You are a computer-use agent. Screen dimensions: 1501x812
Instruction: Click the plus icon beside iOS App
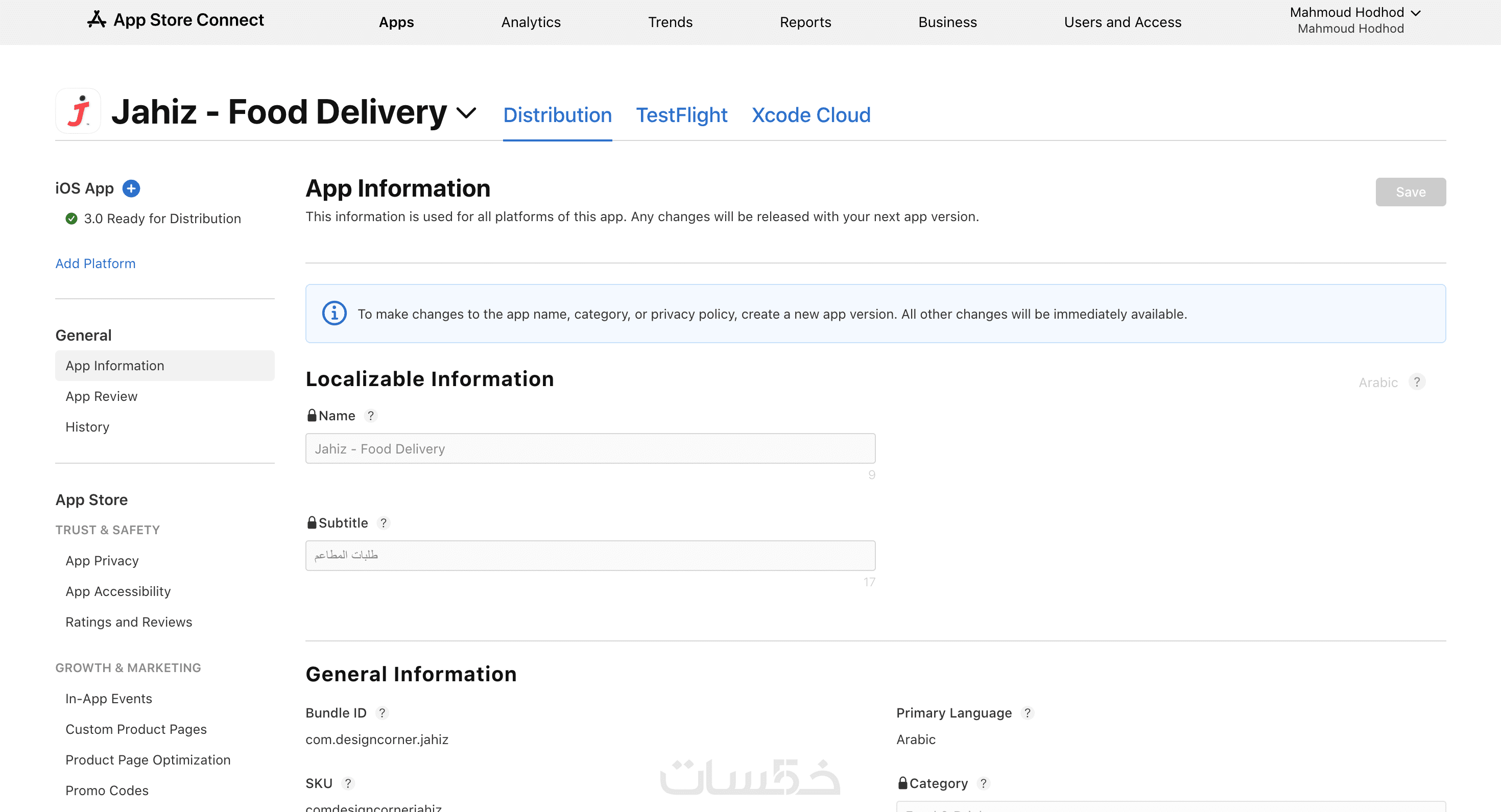[131, 188]
